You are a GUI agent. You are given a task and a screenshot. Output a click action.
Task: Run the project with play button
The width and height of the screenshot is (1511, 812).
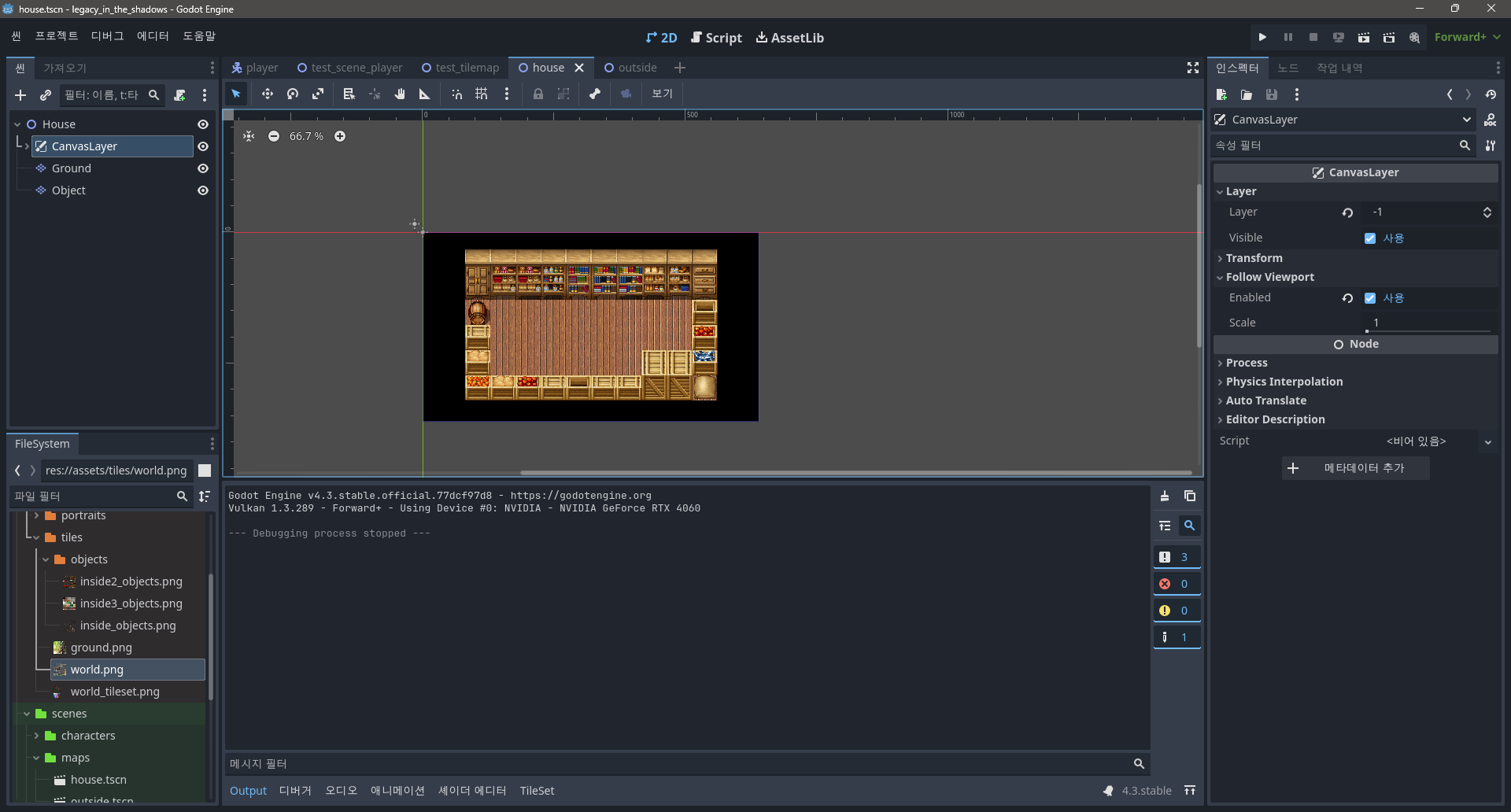coord(1262,37)
